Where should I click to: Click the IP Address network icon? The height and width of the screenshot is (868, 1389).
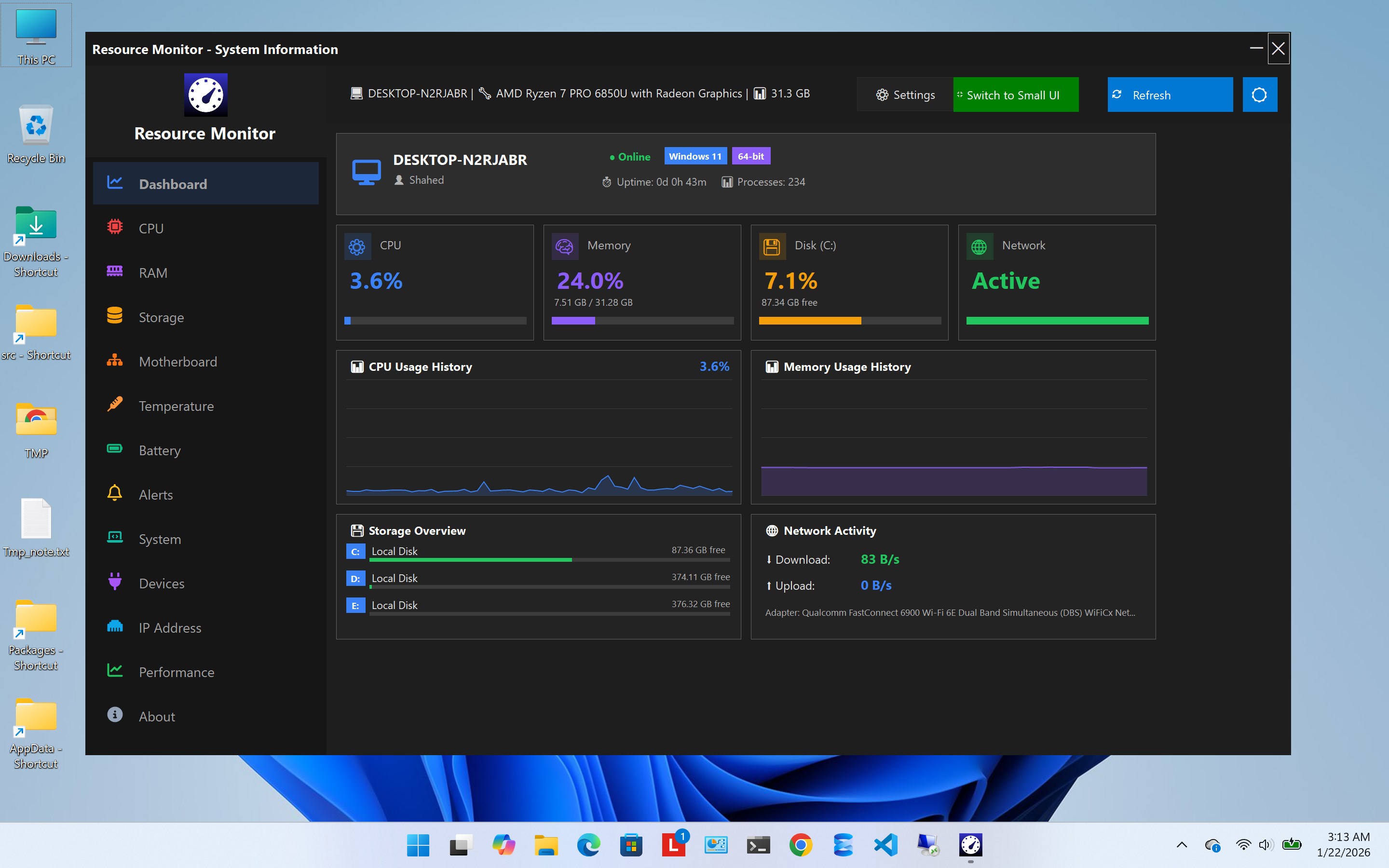coord(115,626)
